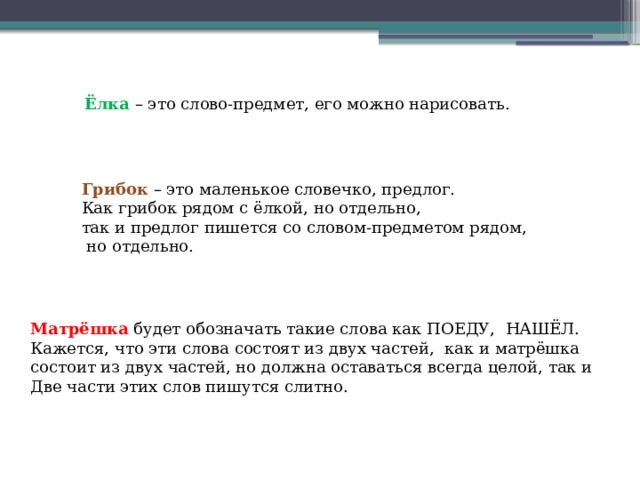Click the word "ПОЕДУ" in capitals

click(x=458, y=329)
